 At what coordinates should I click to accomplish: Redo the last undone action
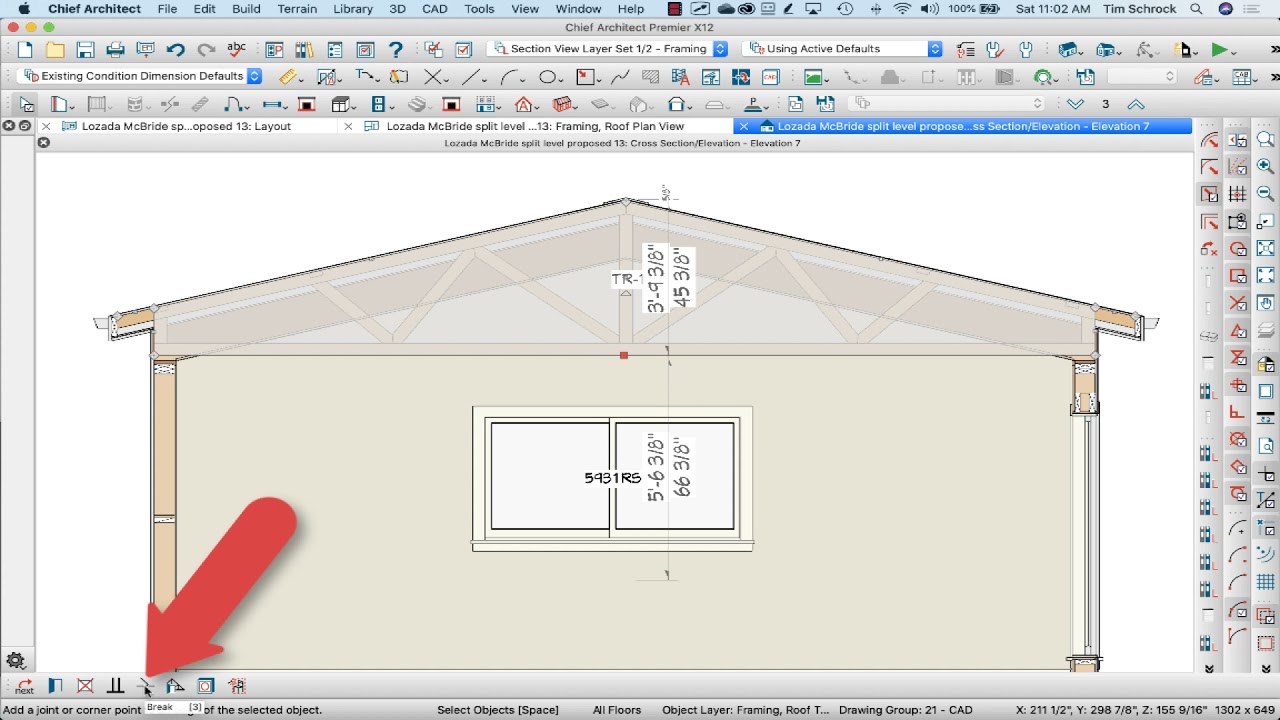[206, 50]
